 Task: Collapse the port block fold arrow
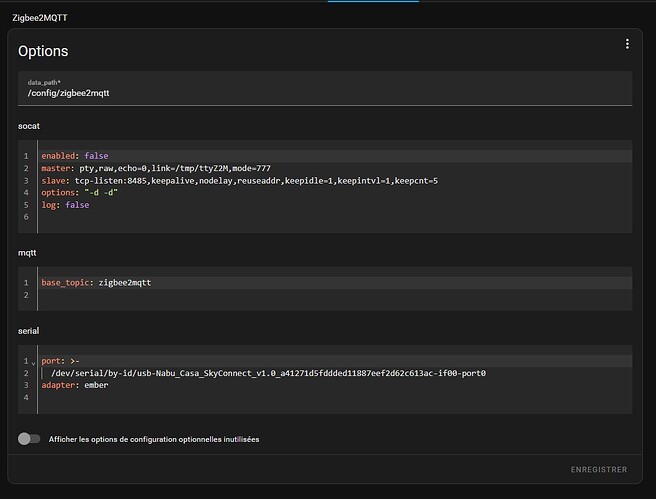tap(33, 362)
